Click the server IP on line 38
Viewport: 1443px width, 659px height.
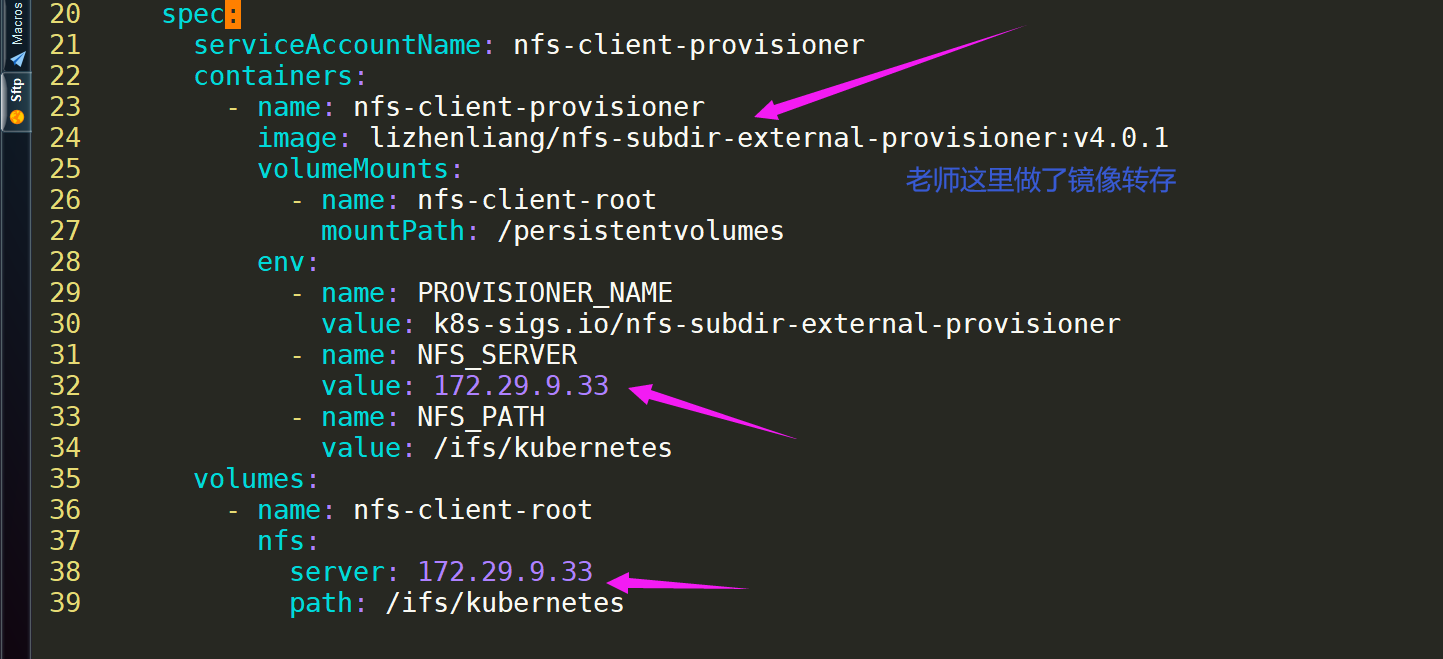(x=505, y=572)
